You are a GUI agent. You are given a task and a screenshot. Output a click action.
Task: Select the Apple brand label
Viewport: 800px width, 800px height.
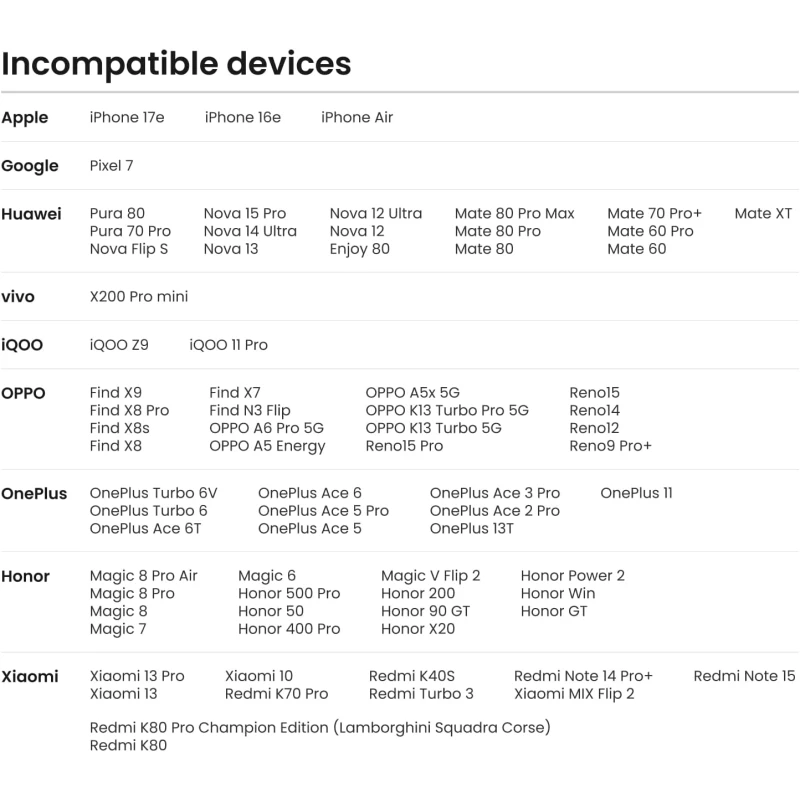(24, 118)
